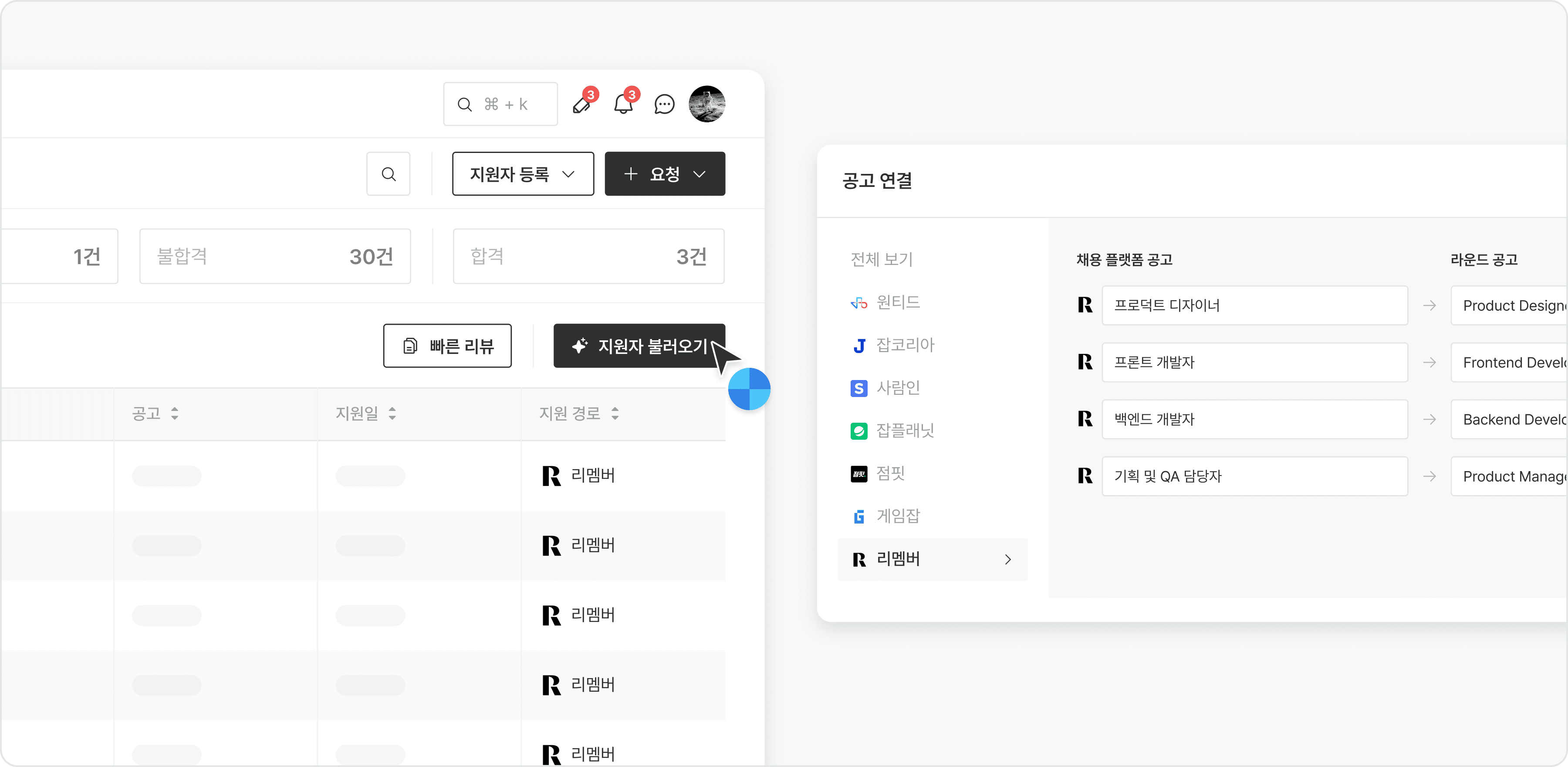Click the 리멤버 R logo in sidebar
Viewport: 1568px width, 767px height.
tap(859, 560)
